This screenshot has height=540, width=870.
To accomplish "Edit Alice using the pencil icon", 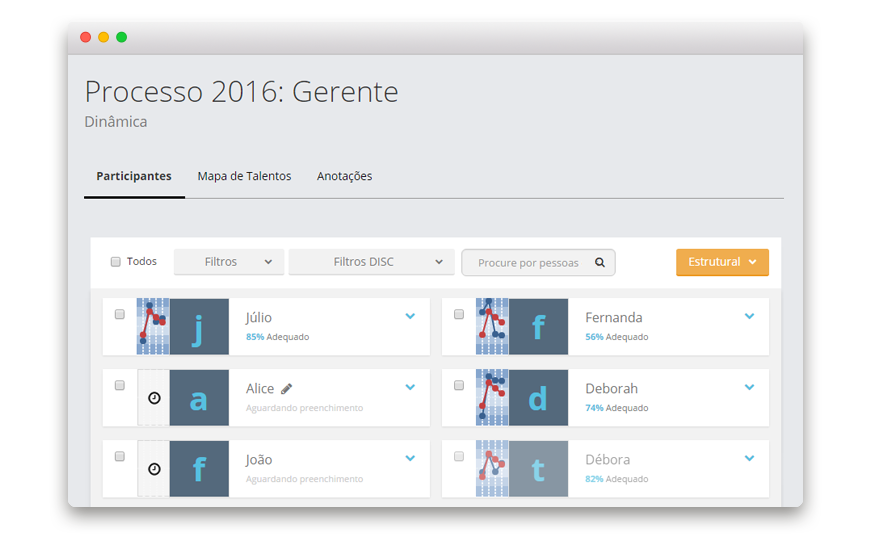I will pyautogui.click(x=286, y=388).
